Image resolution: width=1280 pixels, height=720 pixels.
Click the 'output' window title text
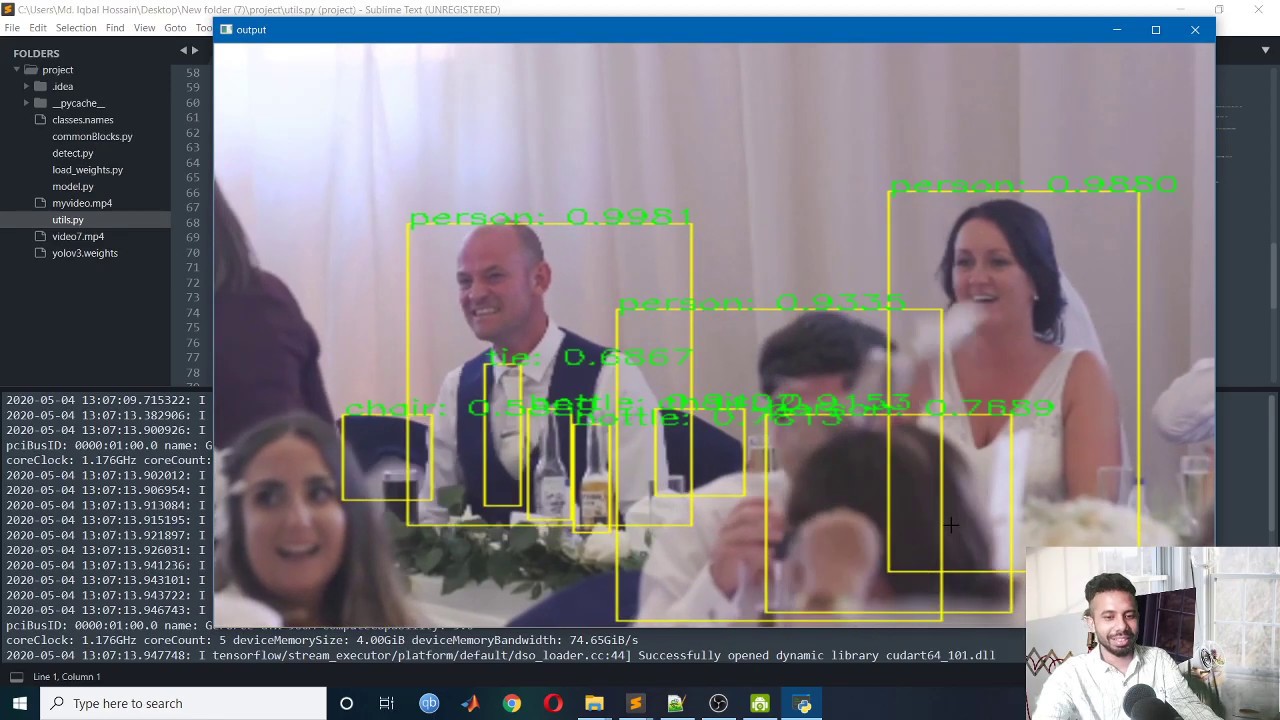point(251,30)
